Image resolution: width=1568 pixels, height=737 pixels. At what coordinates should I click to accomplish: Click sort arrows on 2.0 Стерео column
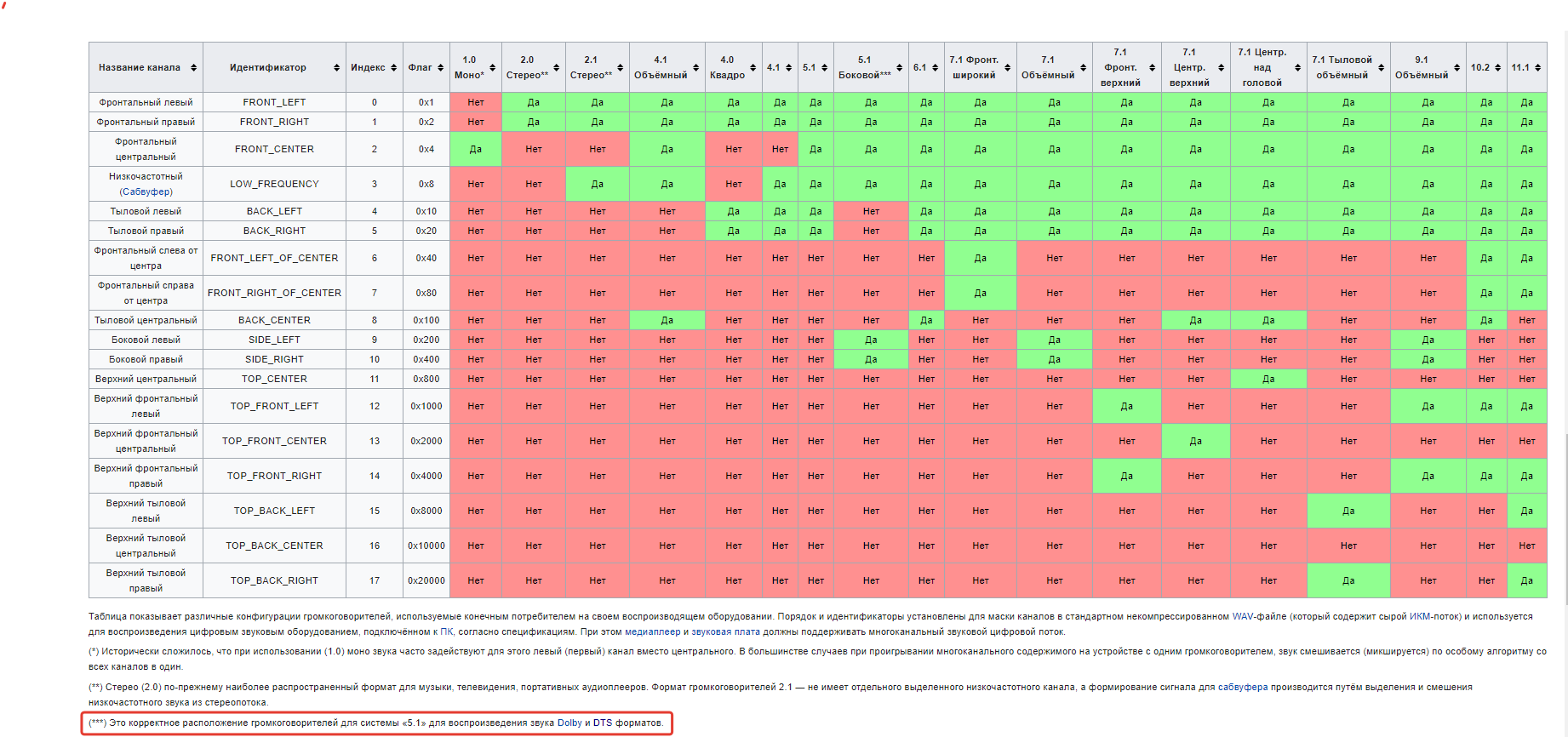pos(557,68)
